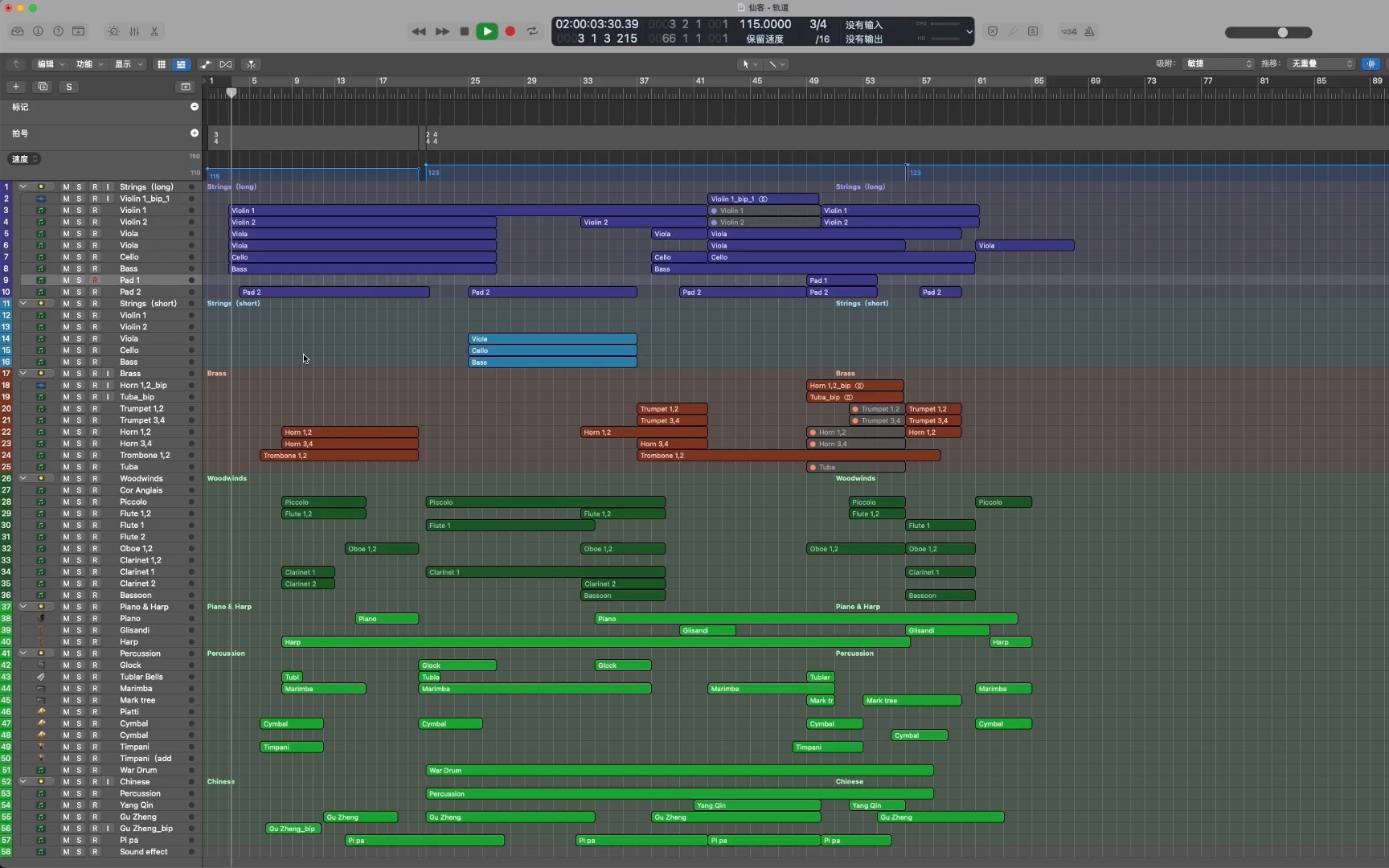The height and width of the screenshot is (868, 1389).
Task: Collapse the Strings (long) track stack
Action: click(23, 186)
